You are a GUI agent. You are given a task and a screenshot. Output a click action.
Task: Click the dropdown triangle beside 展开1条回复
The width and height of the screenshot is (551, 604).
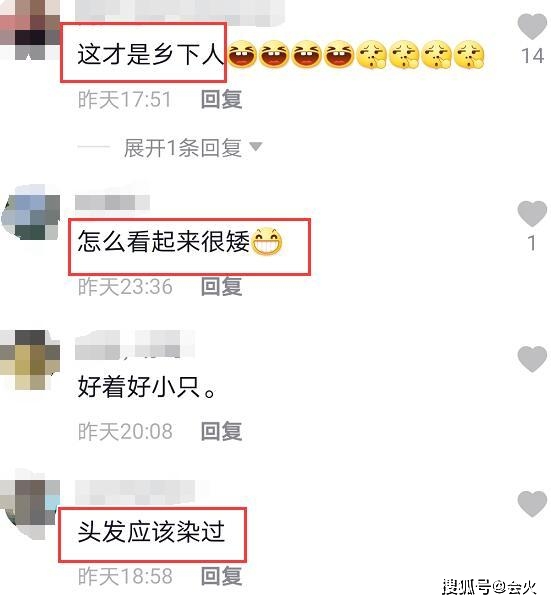click(255, 147)
